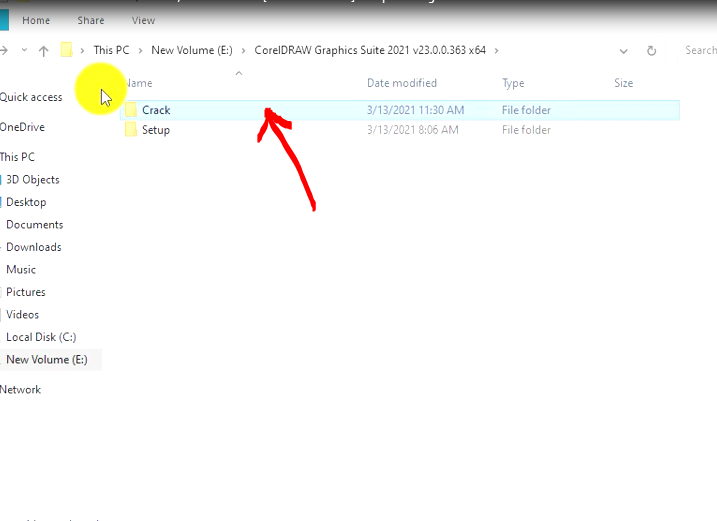Open Music in sidebar
The height and width of the screenshot is (521, 717).
pos(21,269)
